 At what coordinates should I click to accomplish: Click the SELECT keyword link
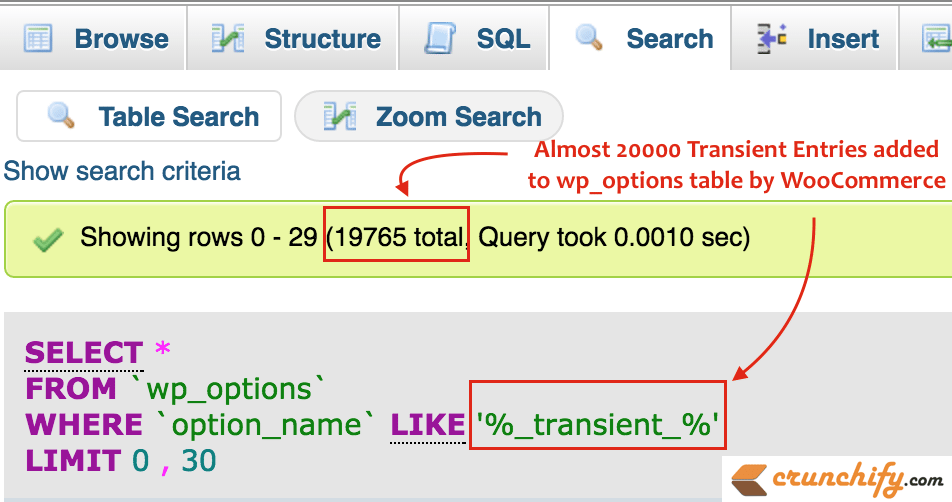pos(84,353)
